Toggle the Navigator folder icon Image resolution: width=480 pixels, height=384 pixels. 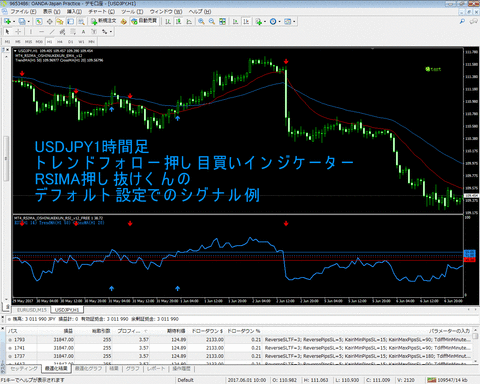click(x=60, y=21)
